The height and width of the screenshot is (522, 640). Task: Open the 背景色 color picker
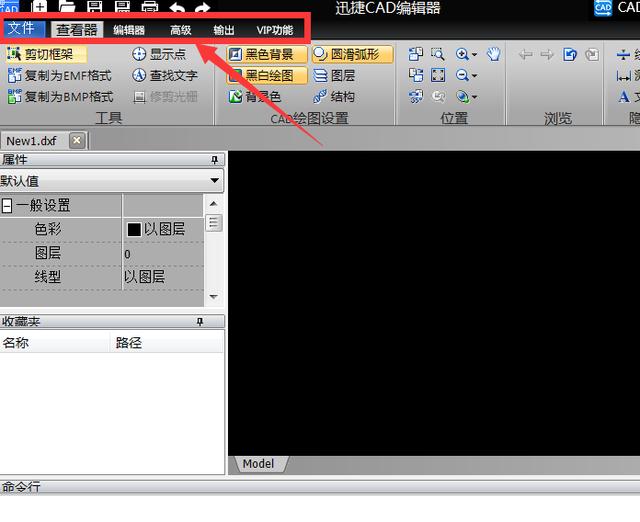255,97
